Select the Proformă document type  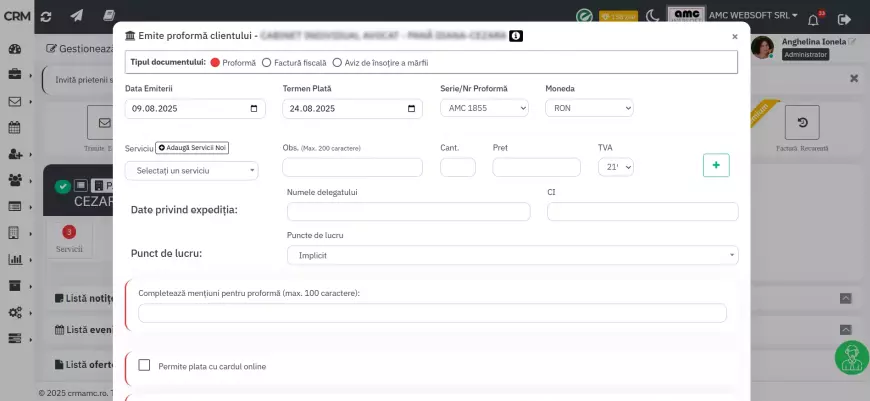(215, 62)
